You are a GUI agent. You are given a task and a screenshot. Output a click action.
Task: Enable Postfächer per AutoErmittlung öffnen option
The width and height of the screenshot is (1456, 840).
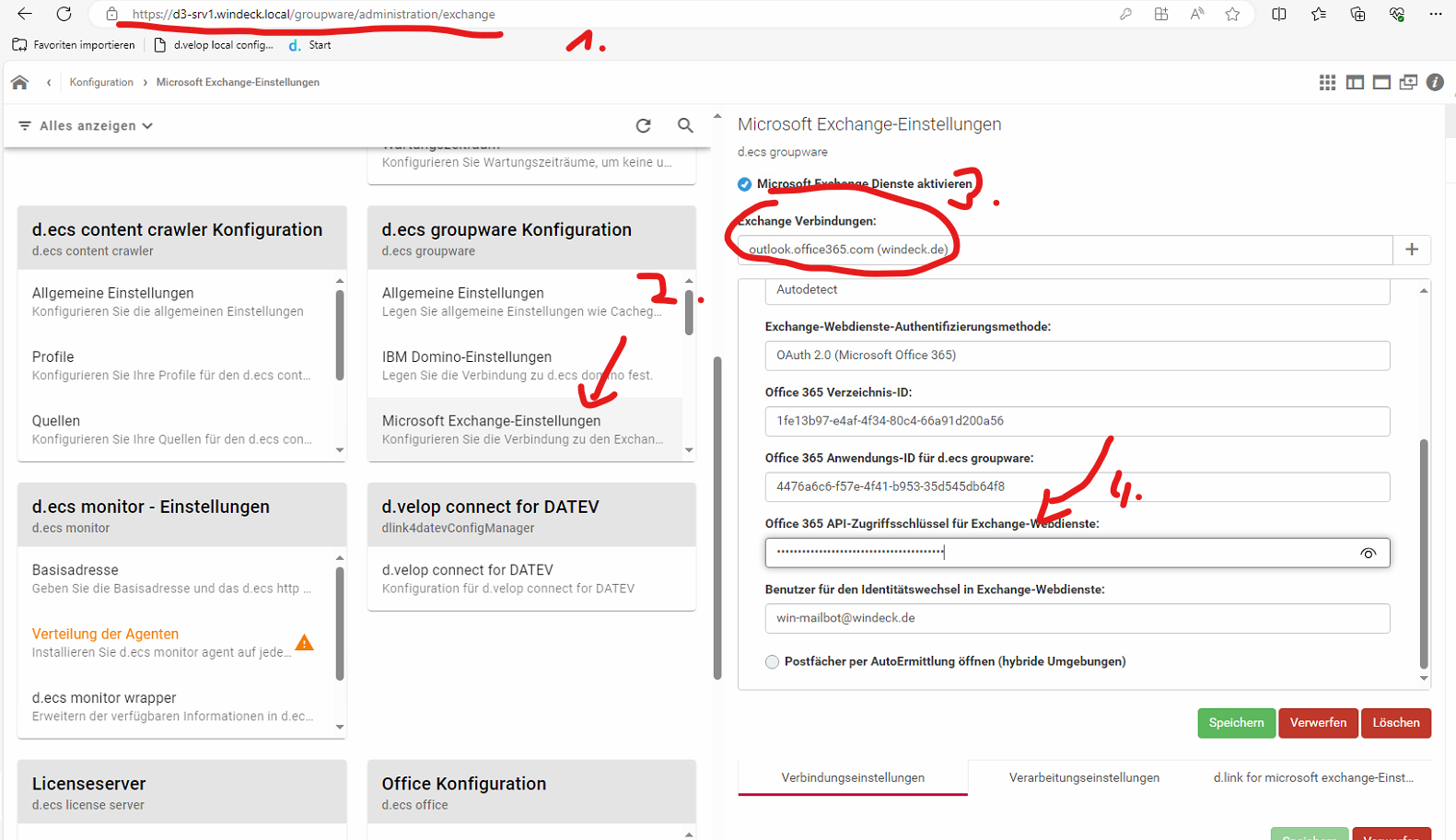pos(773,662)
